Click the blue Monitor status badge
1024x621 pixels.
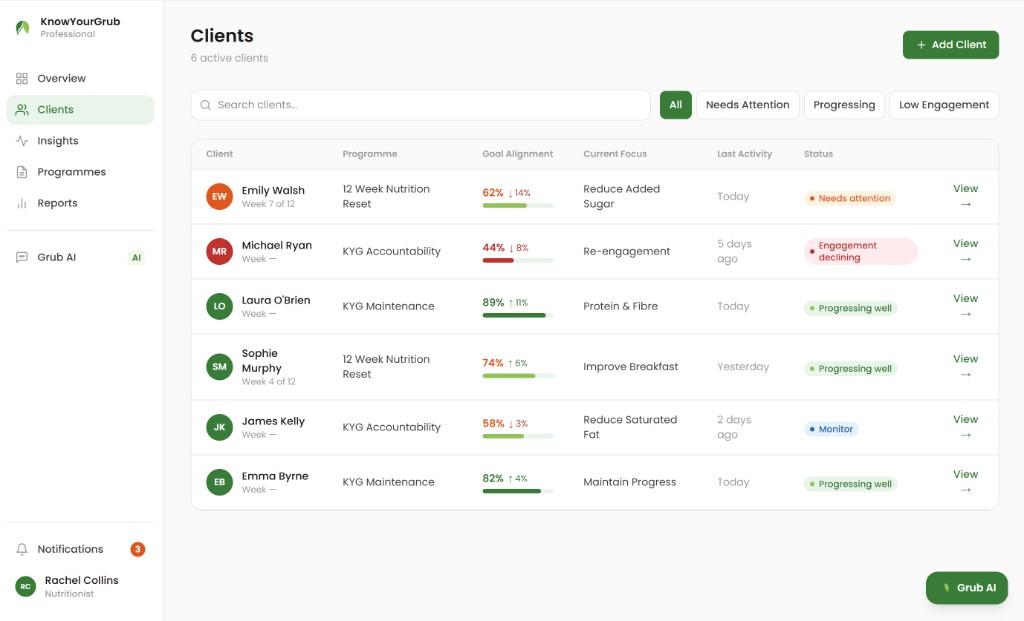pos(831,429)
